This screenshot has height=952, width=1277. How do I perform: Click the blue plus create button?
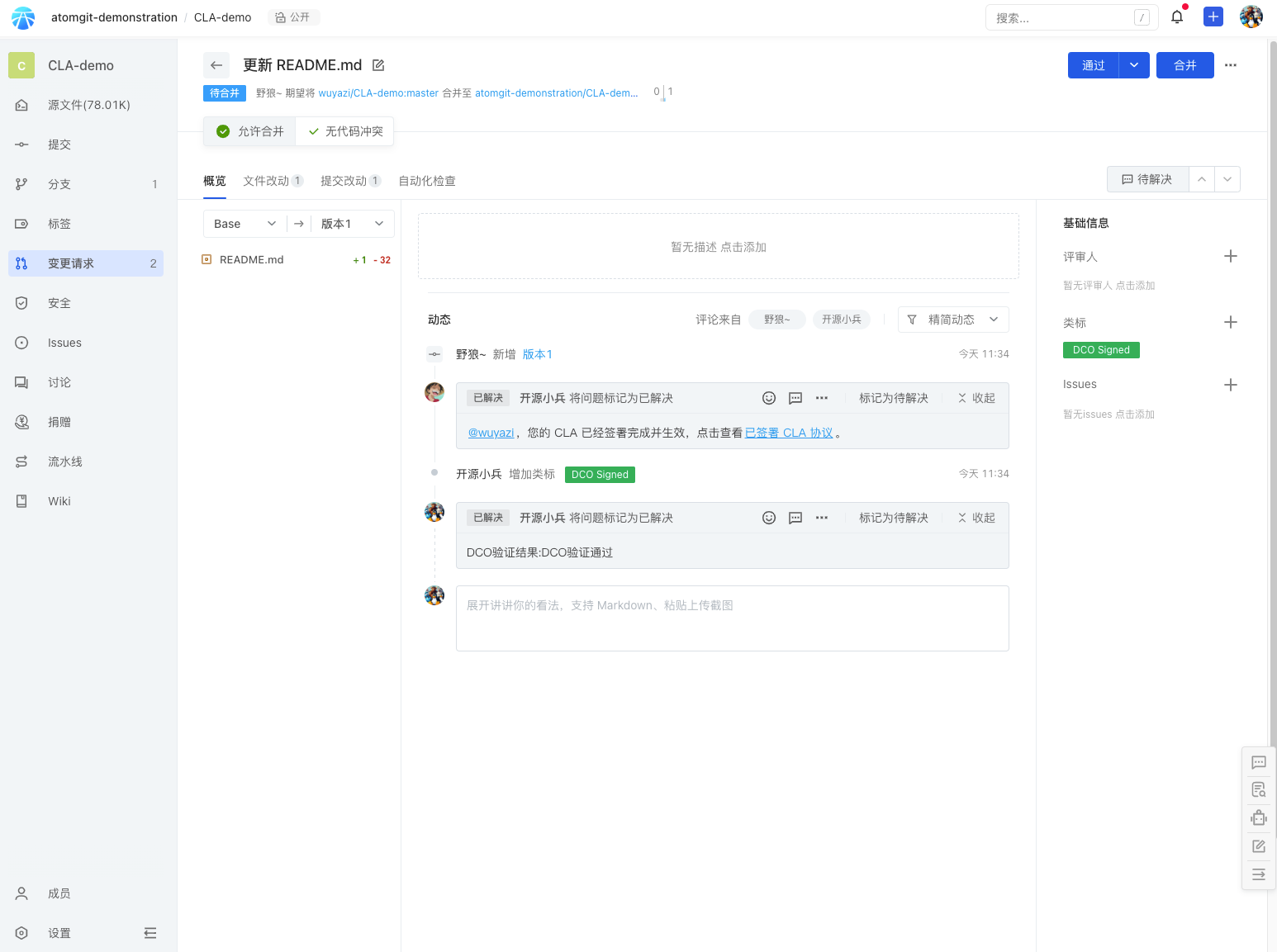(x=1213, y=17)
